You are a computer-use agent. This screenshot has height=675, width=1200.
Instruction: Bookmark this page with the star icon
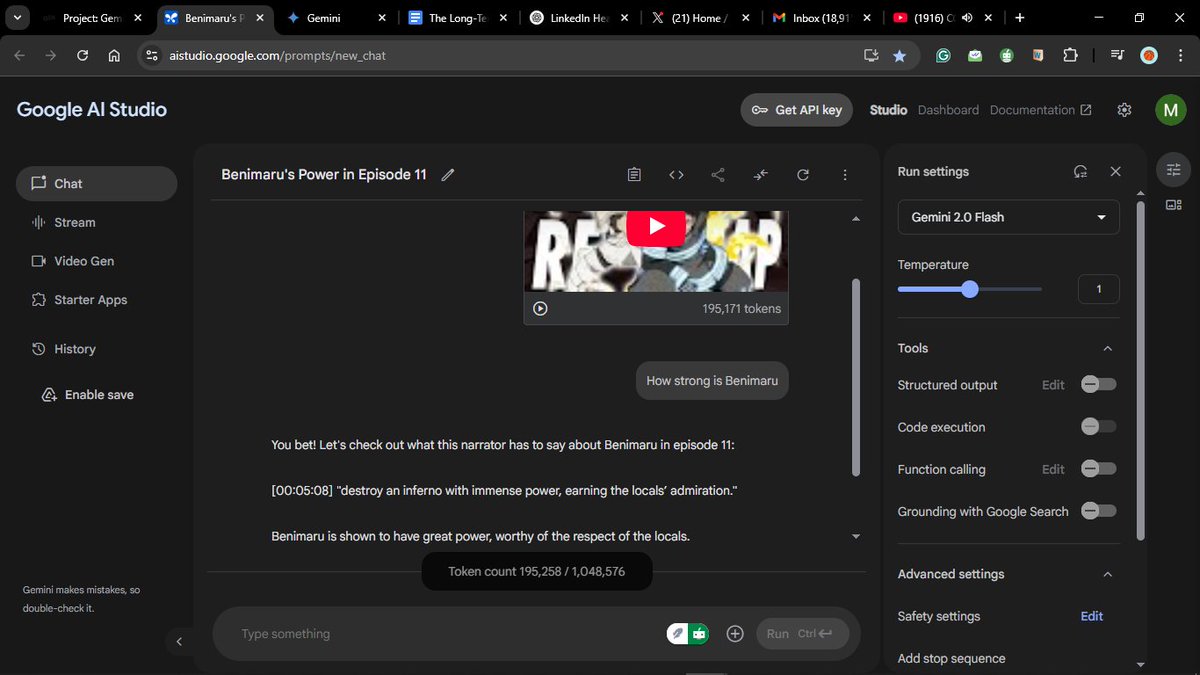[899, 56]
